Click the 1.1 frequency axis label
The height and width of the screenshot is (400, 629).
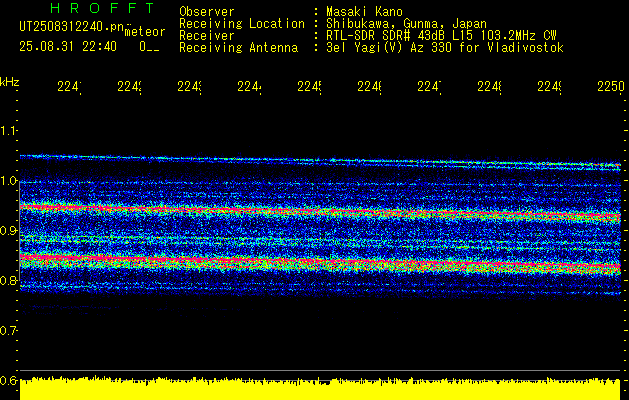[8, 130]
